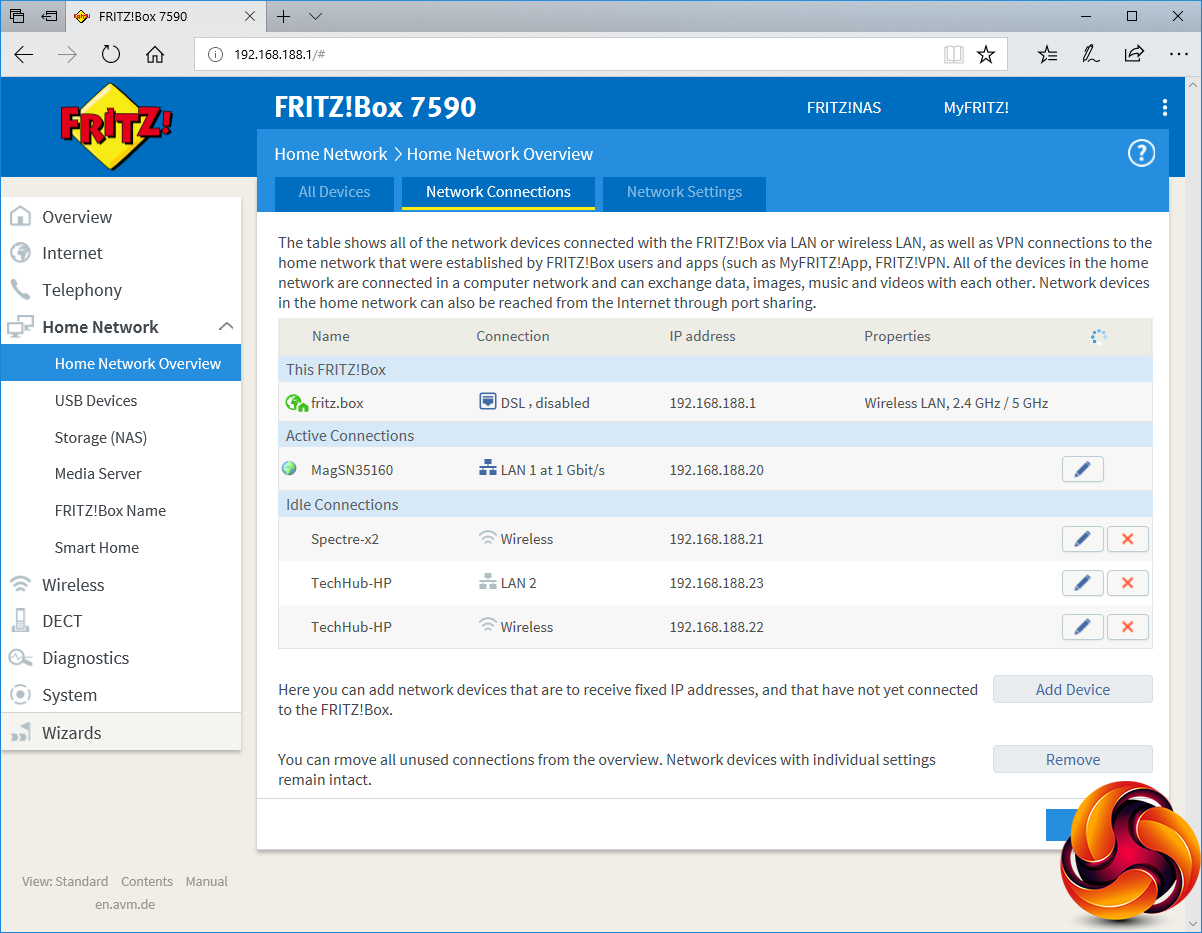Open en.avm.de link
Image resolution: width=1202 pixels, height=933 pixels.
125,904
